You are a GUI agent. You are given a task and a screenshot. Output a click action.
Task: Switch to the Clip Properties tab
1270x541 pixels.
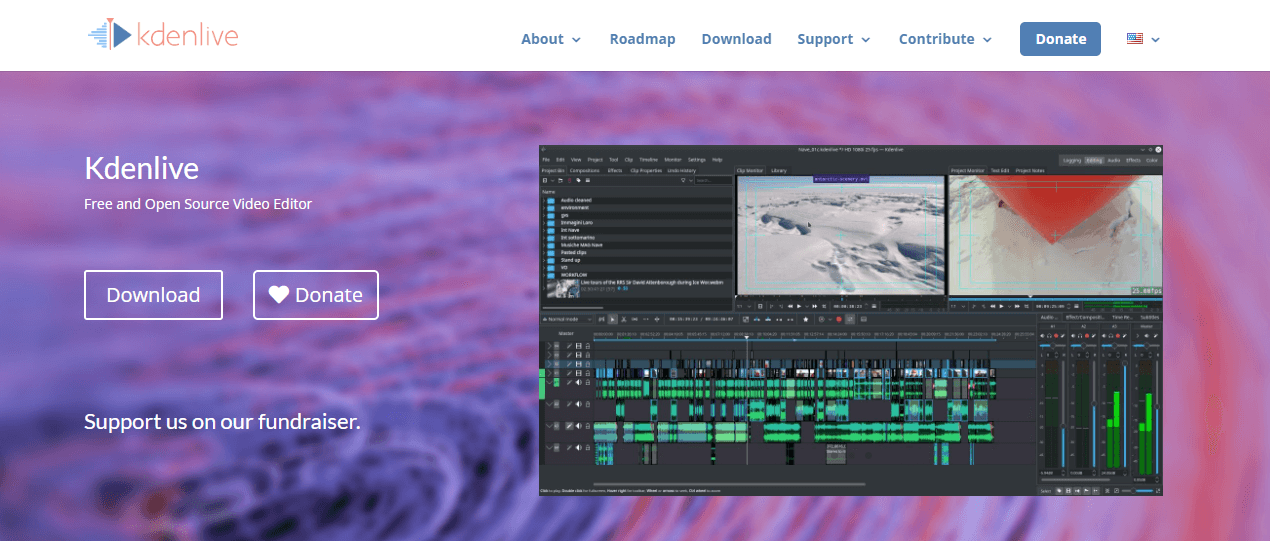pos(646,171)
